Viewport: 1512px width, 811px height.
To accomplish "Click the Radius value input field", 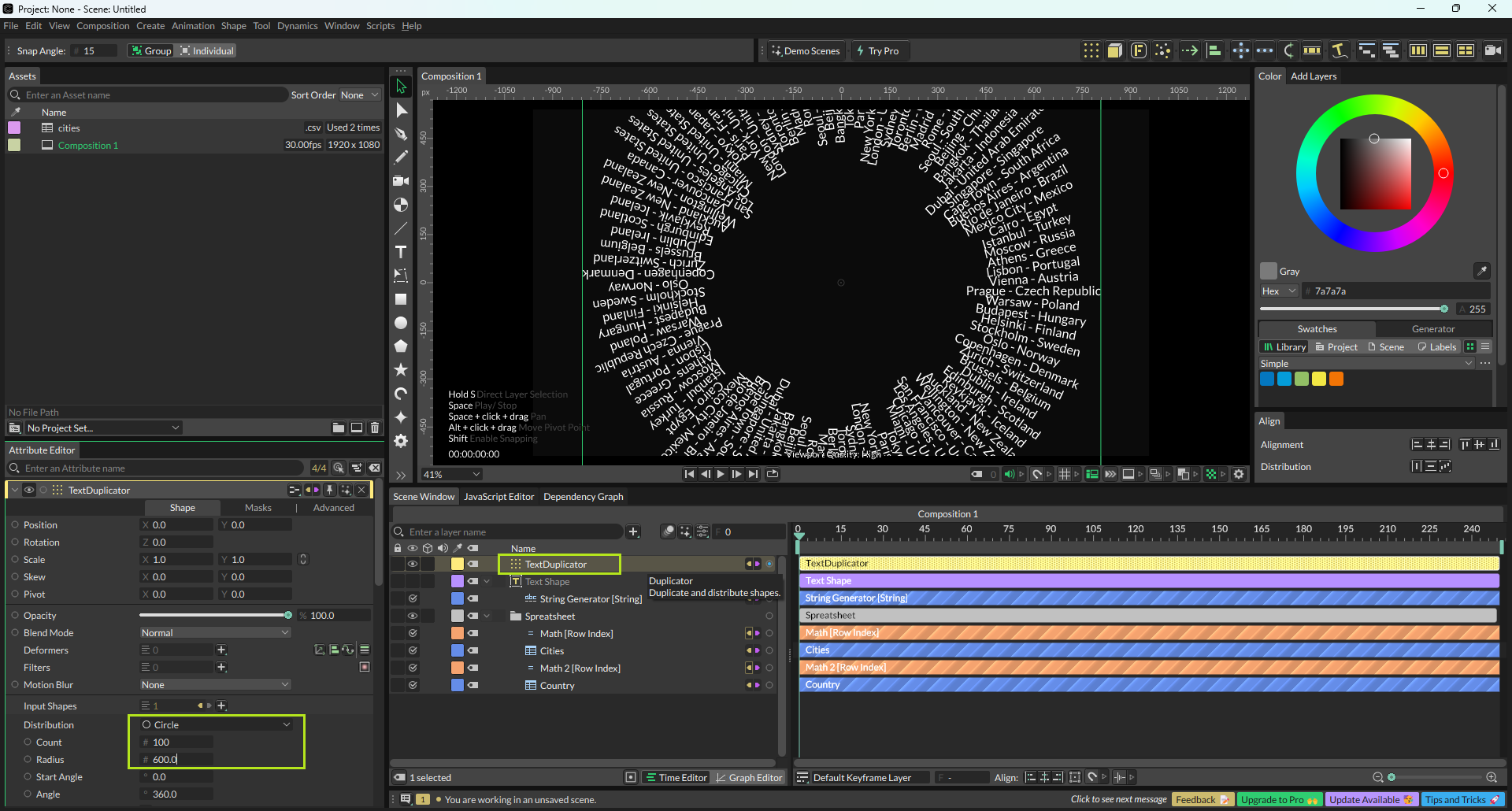I will point(178,760).
